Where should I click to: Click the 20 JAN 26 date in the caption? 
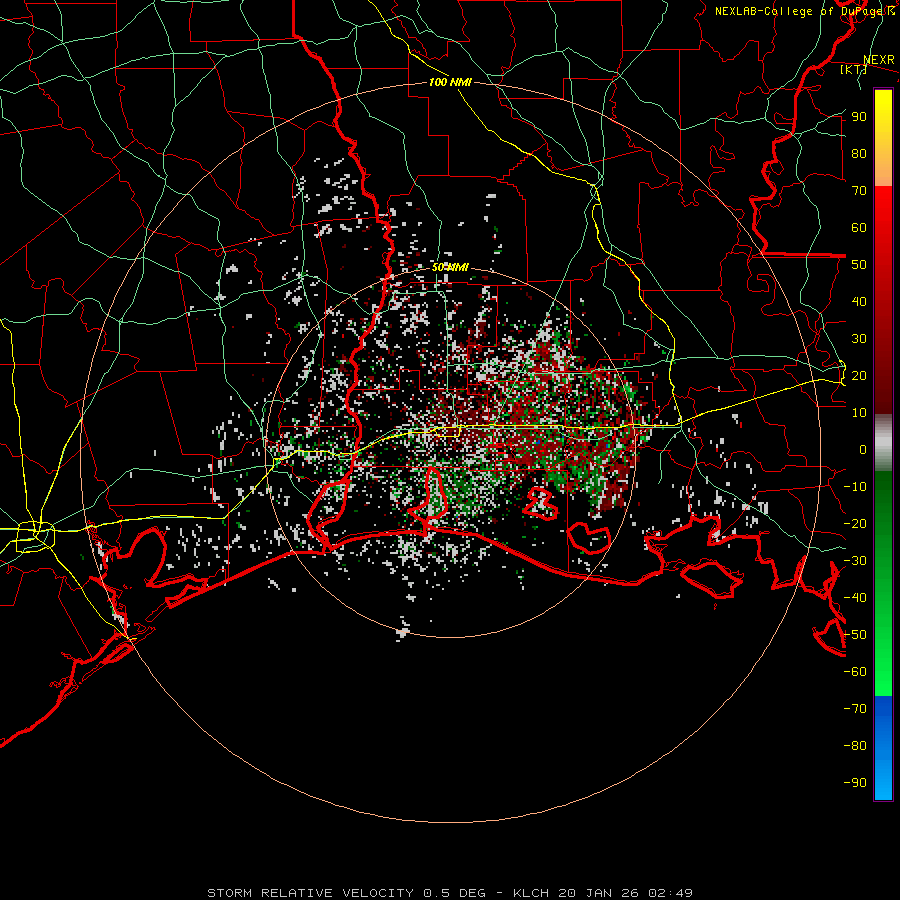click(599, 893)
